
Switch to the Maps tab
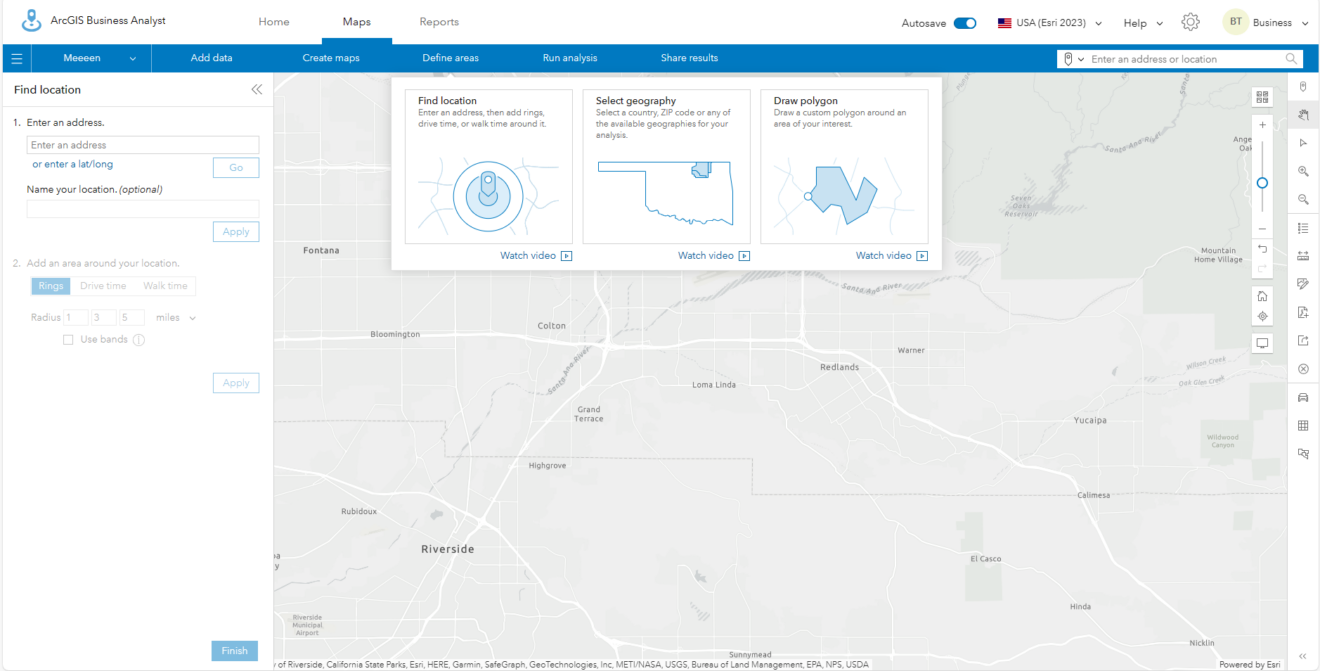point(356,22)
